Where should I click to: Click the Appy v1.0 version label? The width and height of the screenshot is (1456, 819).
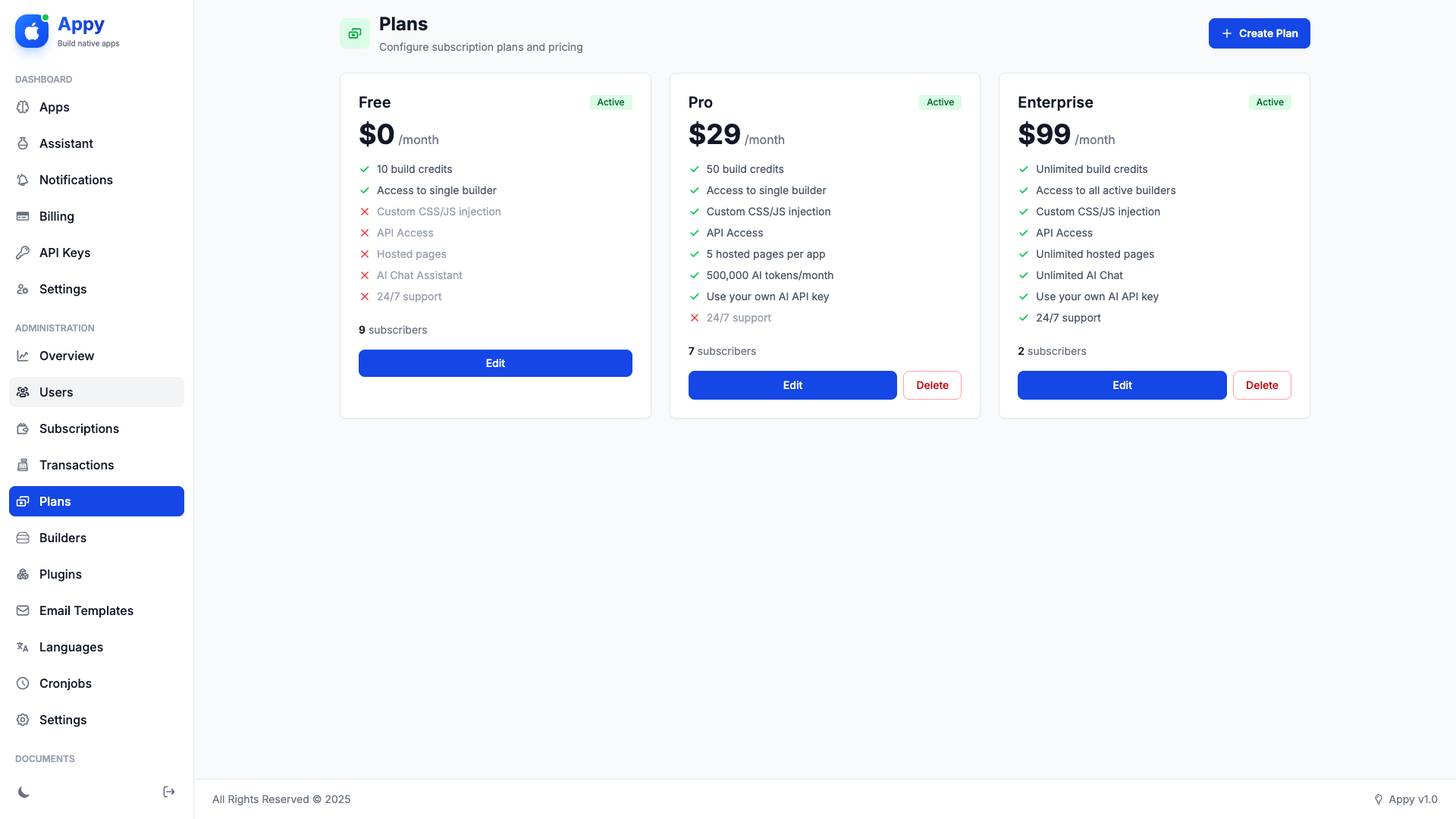[1412, 799]
